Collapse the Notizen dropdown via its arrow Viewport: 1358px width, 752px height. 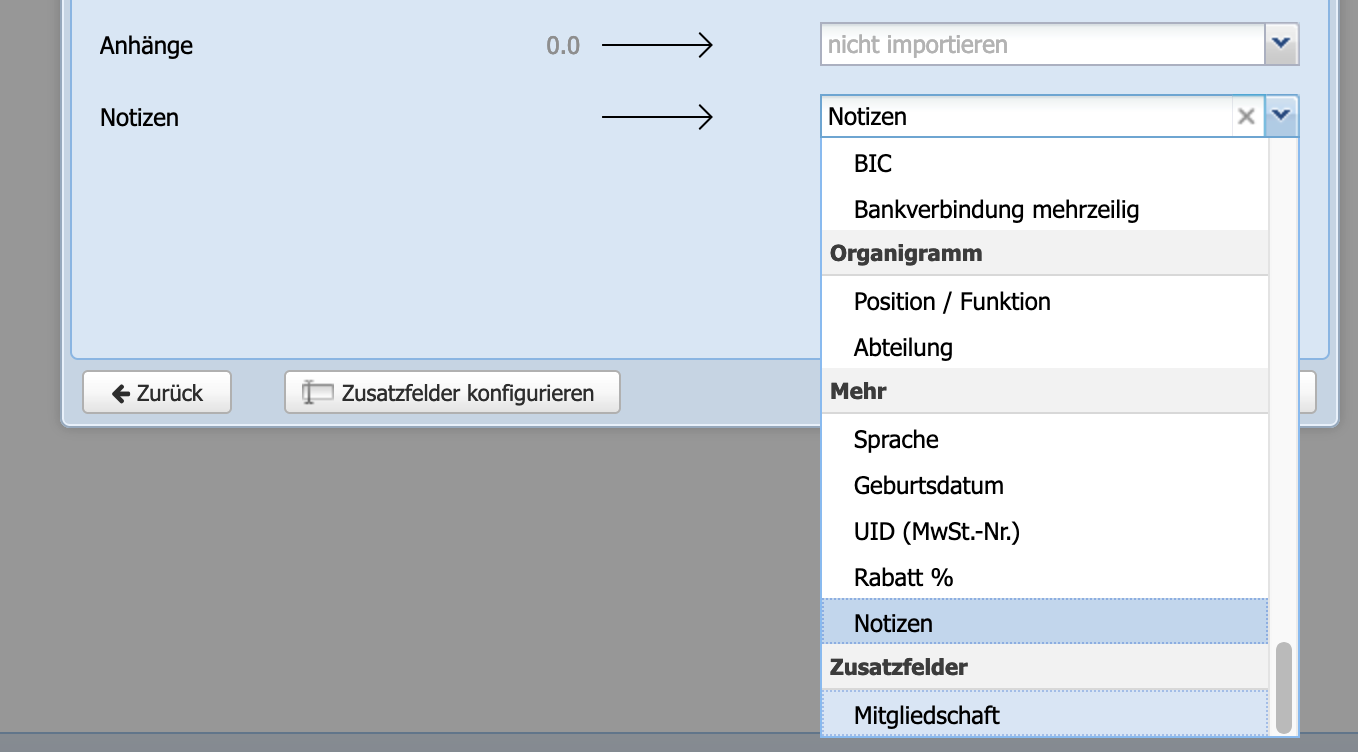(x=1281, y=116)
